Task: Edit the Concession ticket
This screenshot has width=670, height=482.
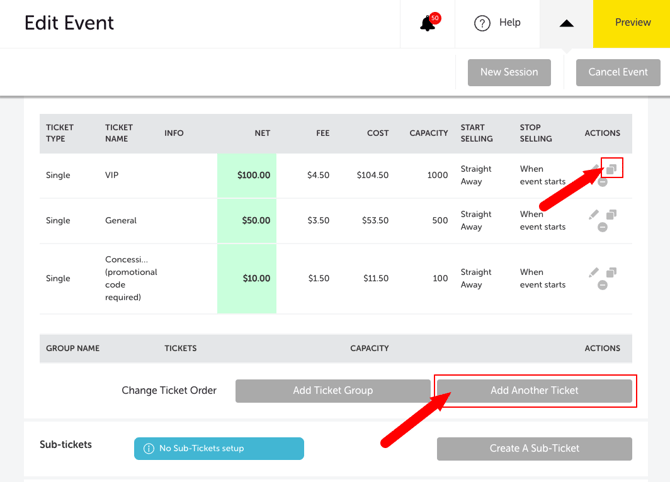Action: (594, 272)
